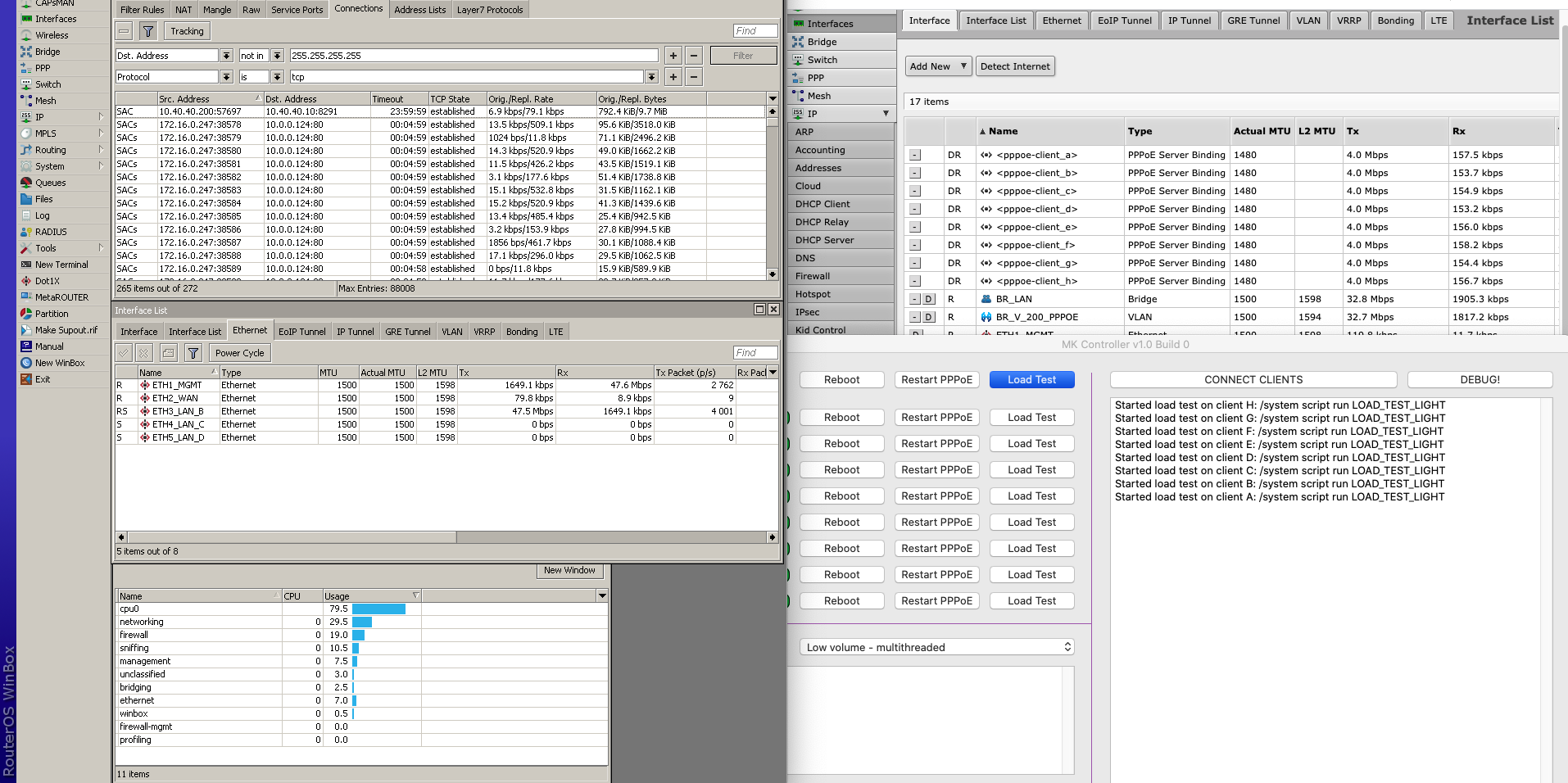Toggle the D disable button for BR_V_200_PPPOE
Screen dimensions: 1568x783
[929, 317]
